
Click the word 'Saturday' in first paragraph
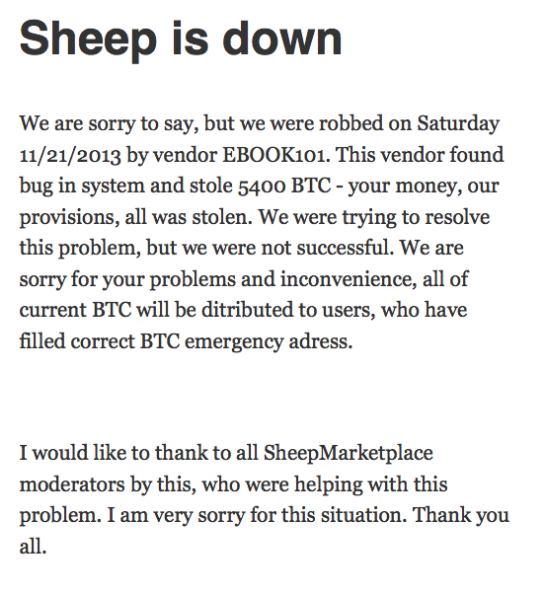click(458, 124)
